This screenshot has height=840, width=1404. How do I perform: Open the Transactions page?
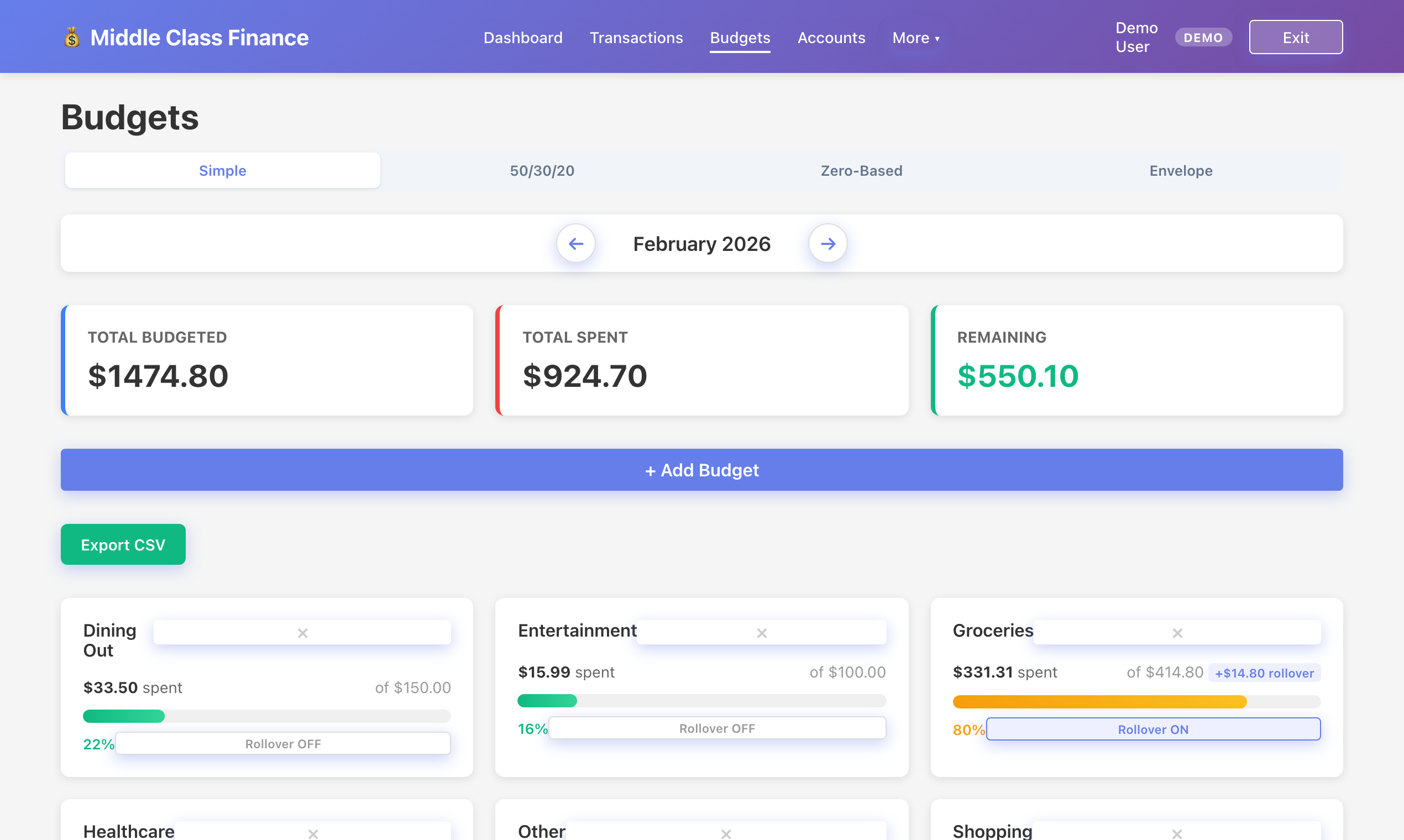pos(636,38)
